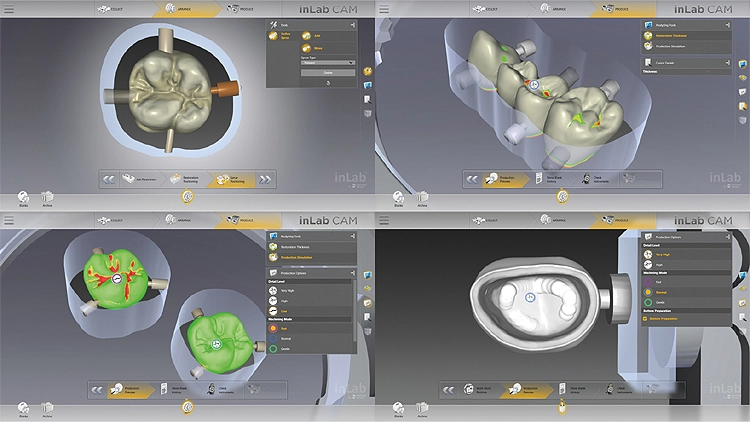The image size is (750, 422).
Task: Switch to COLLECT phase in sprue-positioning window
Action: 110,9
